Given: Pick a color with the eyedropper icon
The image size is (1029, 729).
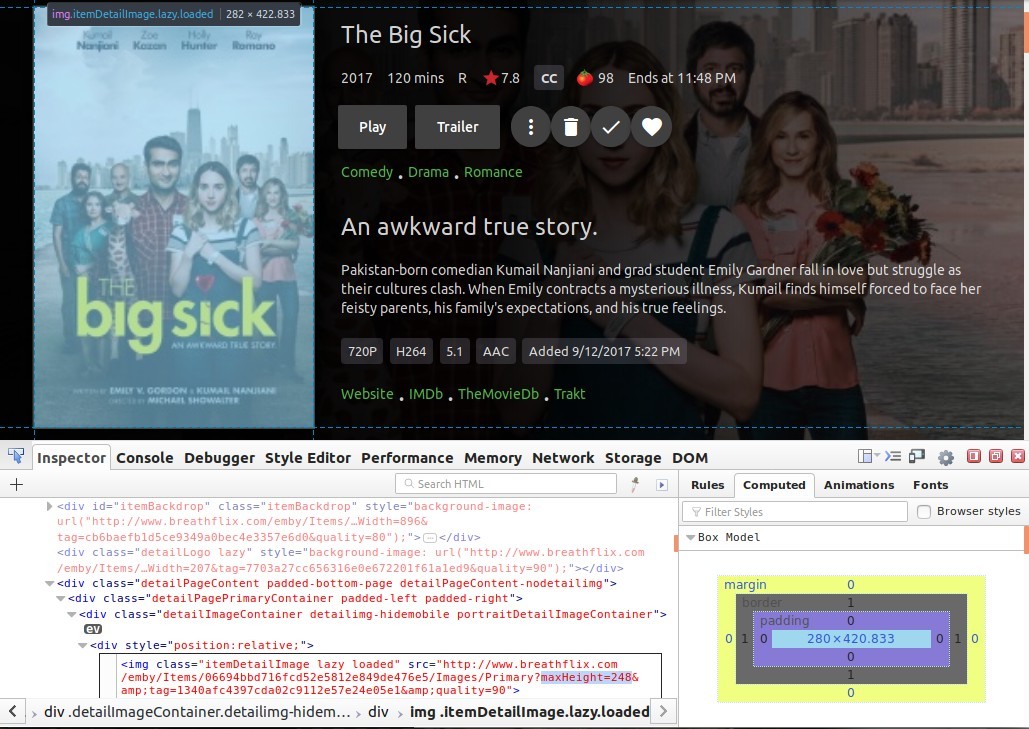Looking at the screenshot, I should click(635, 484).
